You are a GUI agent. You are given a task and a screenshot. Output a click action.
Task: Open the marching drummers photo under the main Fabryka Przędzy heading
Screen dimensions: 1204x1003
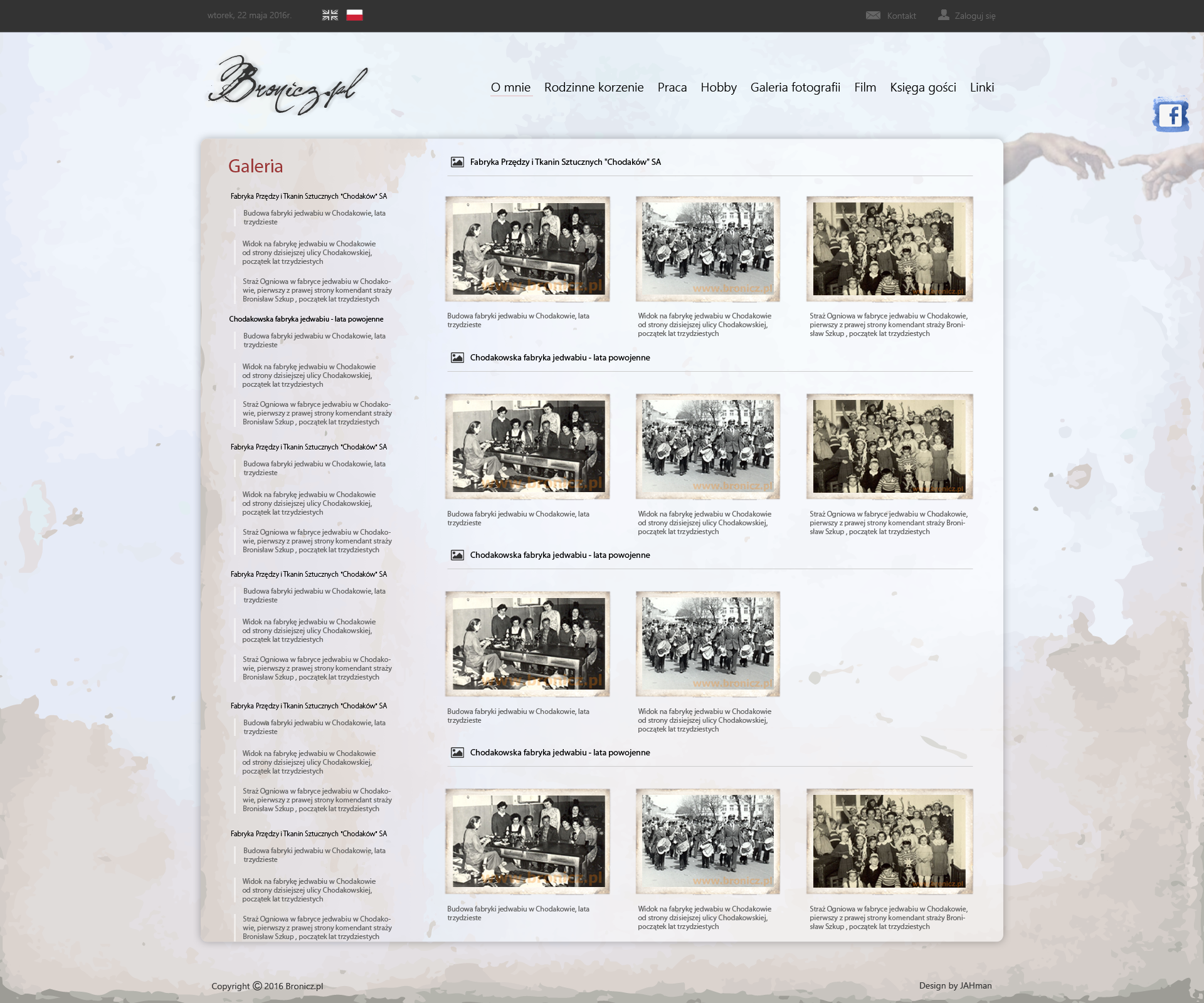pyautogui.click(x=708, y=249)
